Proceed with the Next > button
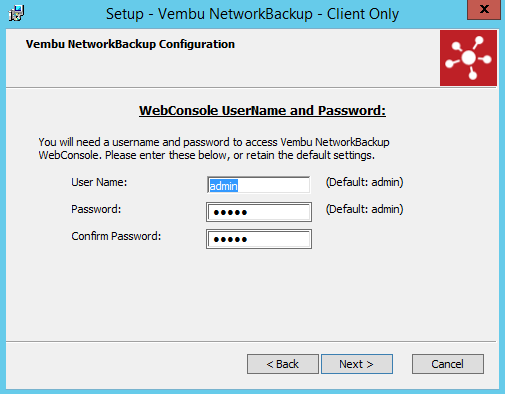 point(357,364)
